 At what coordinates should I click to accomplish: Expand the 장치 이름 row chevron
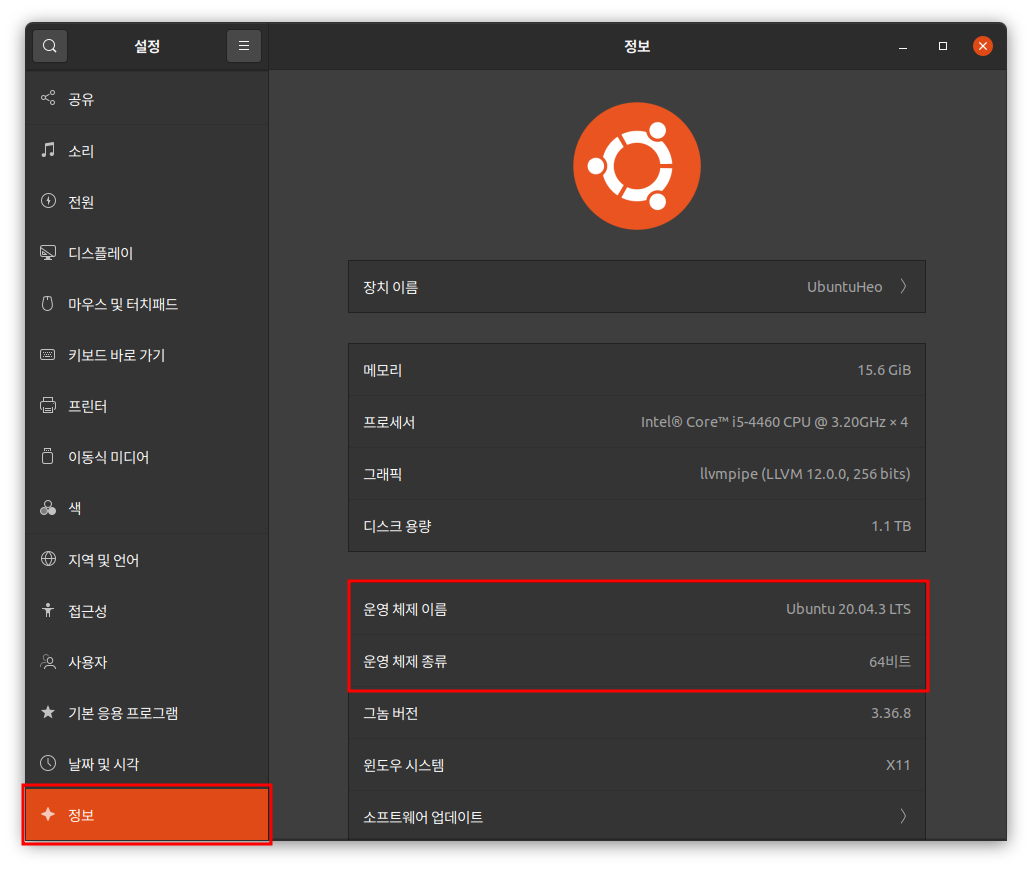click(904, 286)
